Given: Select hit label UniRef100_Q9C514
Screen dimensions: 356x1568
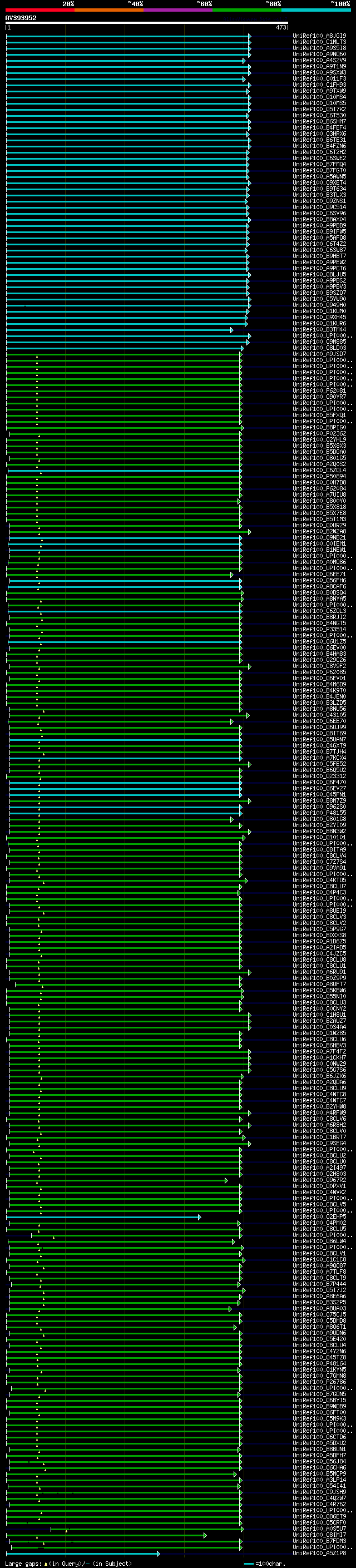Looking at the screenshot, I should point(319,207).
